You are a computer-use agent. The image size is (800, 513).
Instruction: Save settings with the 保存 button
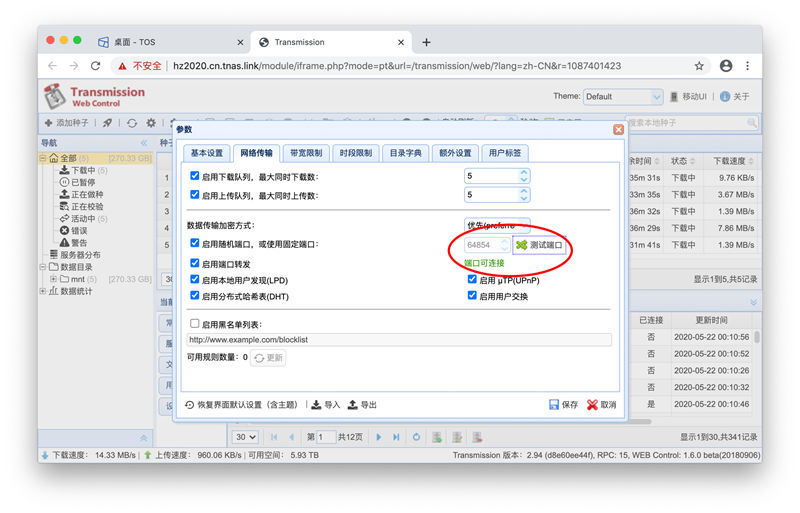click(x=564, y=405)
